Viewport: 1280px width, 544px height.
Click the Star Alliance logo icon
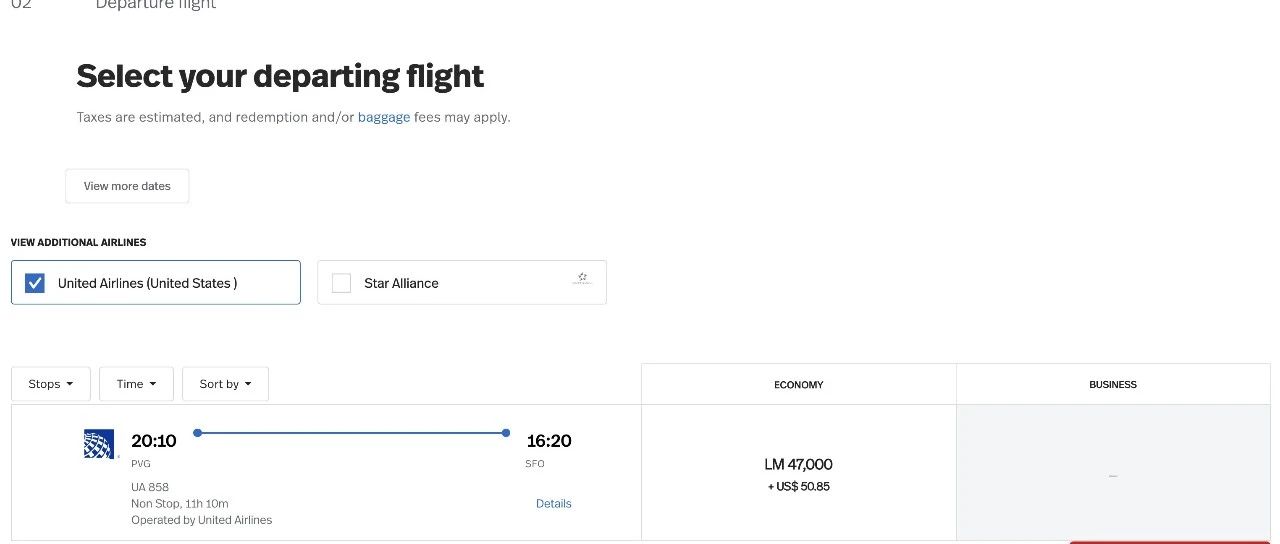(582, 279)
